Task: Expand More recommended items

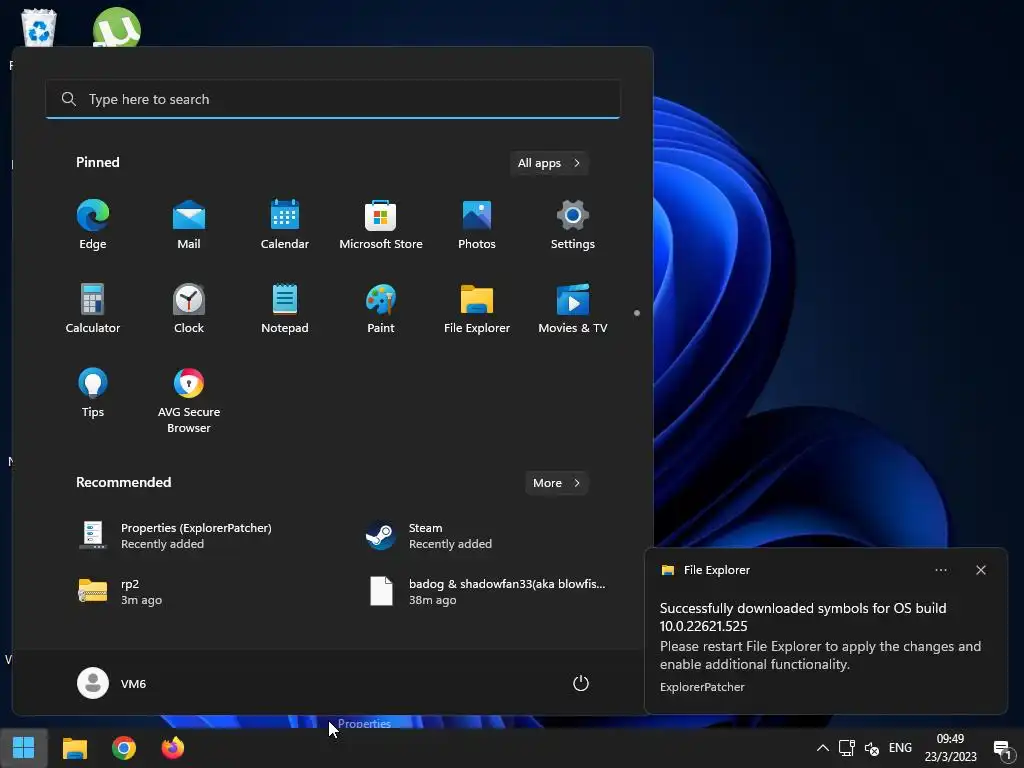Action: point(556,483)
